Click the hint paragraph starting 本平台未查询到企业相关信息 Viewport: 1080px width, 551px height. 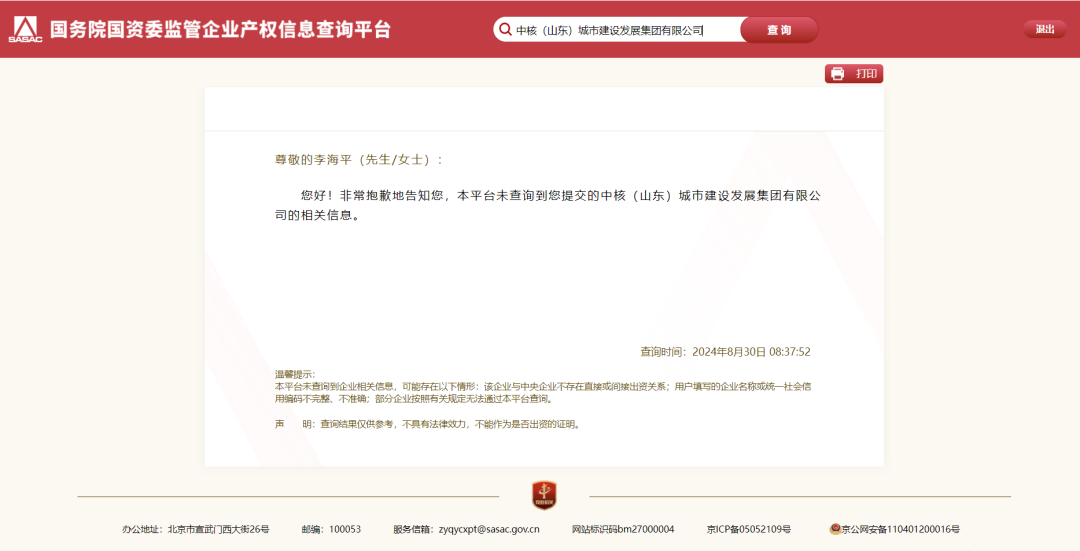tap(543, 393)
